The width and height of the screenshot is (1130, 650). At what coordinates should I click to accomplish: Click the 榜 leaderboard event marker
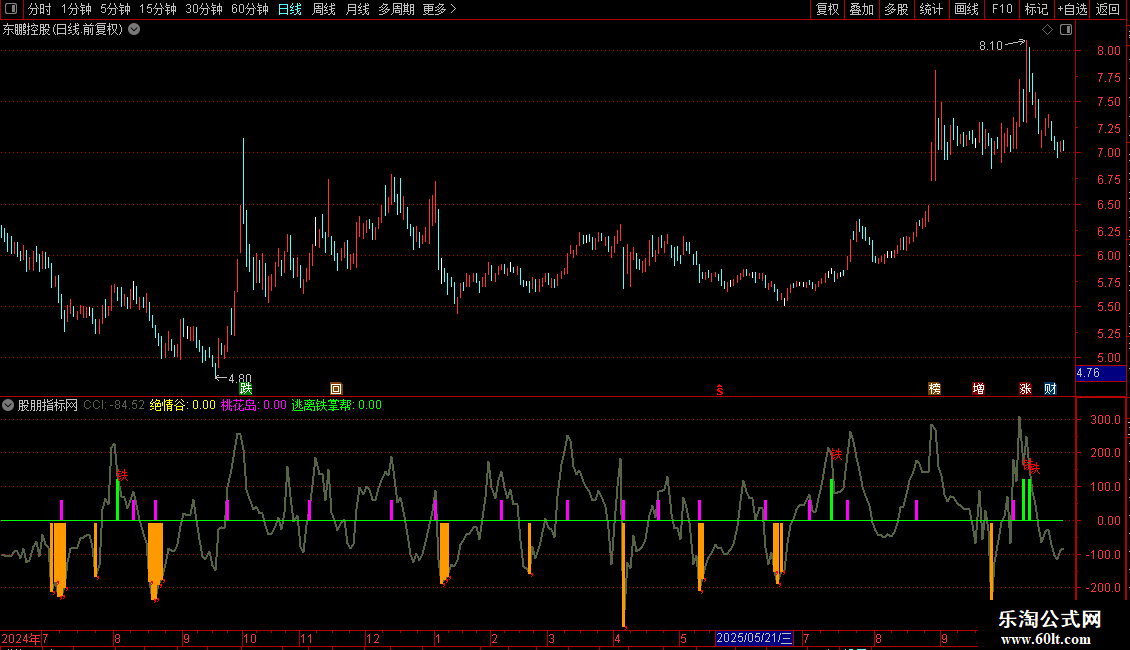935,389
